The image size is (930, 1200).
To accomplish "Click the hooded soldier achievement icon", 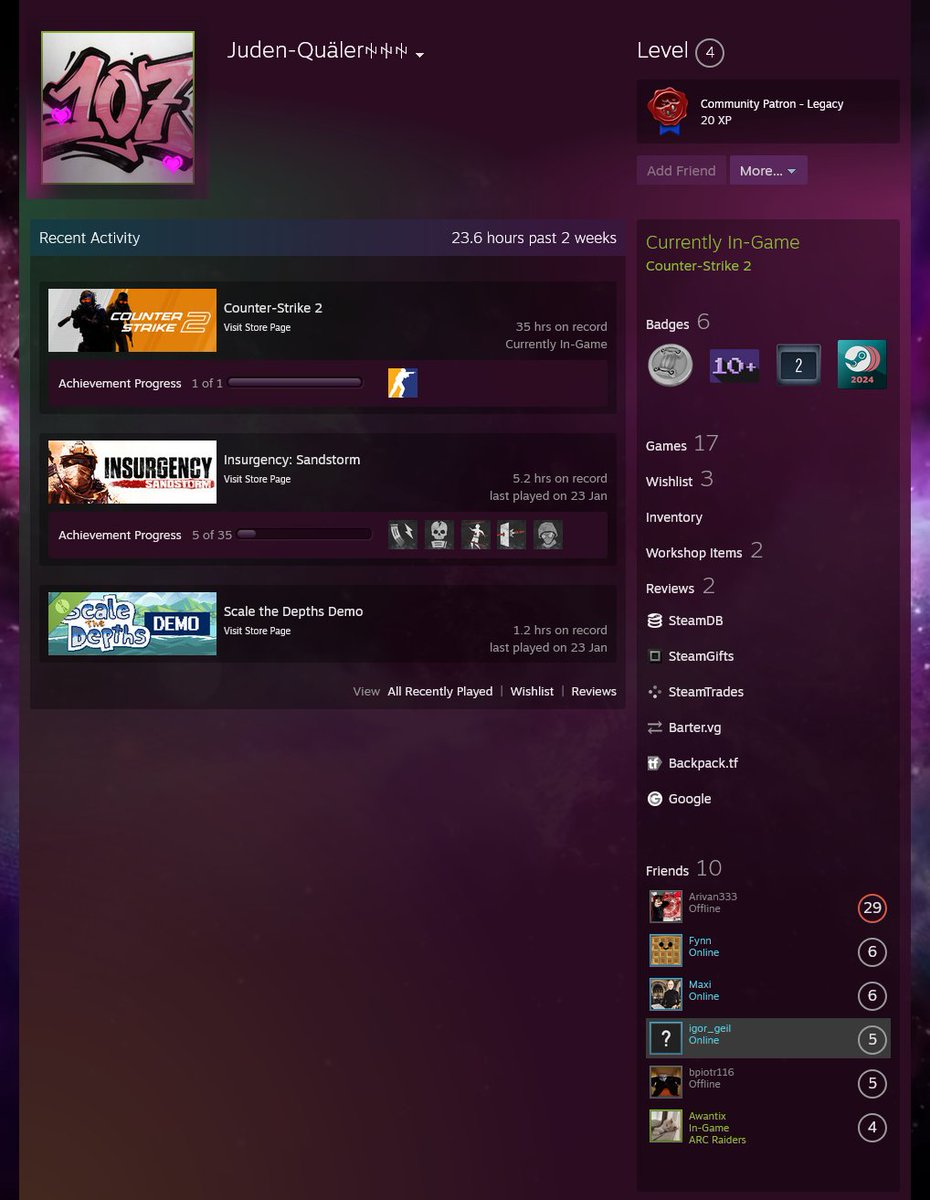I will [548, 535].
